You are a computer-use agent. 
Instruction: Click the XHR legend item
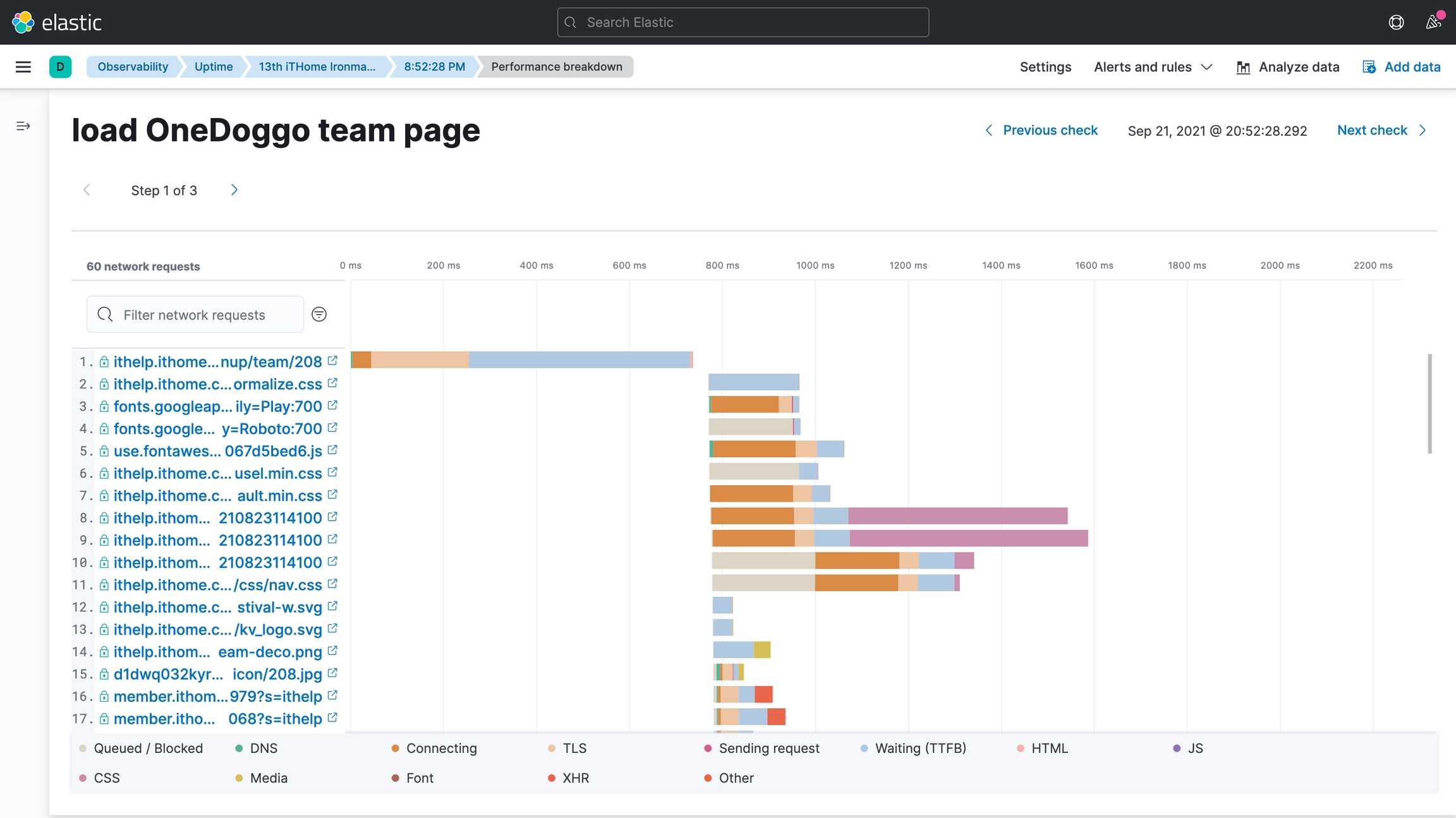[568, 778]
